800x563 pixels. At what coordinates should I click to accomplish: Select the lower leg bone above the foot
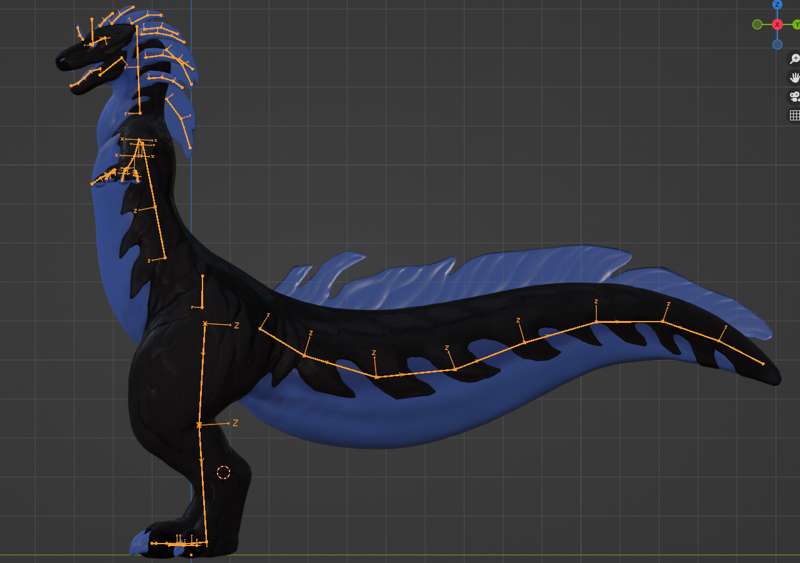tap(203, 484)
